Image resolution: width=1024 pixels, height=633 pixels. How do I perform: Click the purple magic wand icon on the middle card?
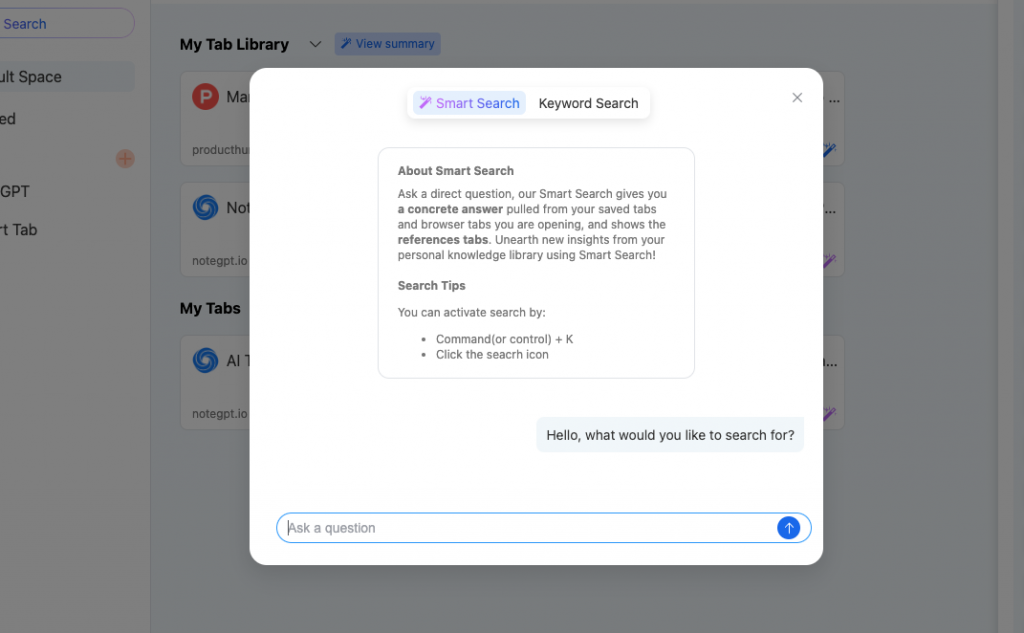pos(828,261)
